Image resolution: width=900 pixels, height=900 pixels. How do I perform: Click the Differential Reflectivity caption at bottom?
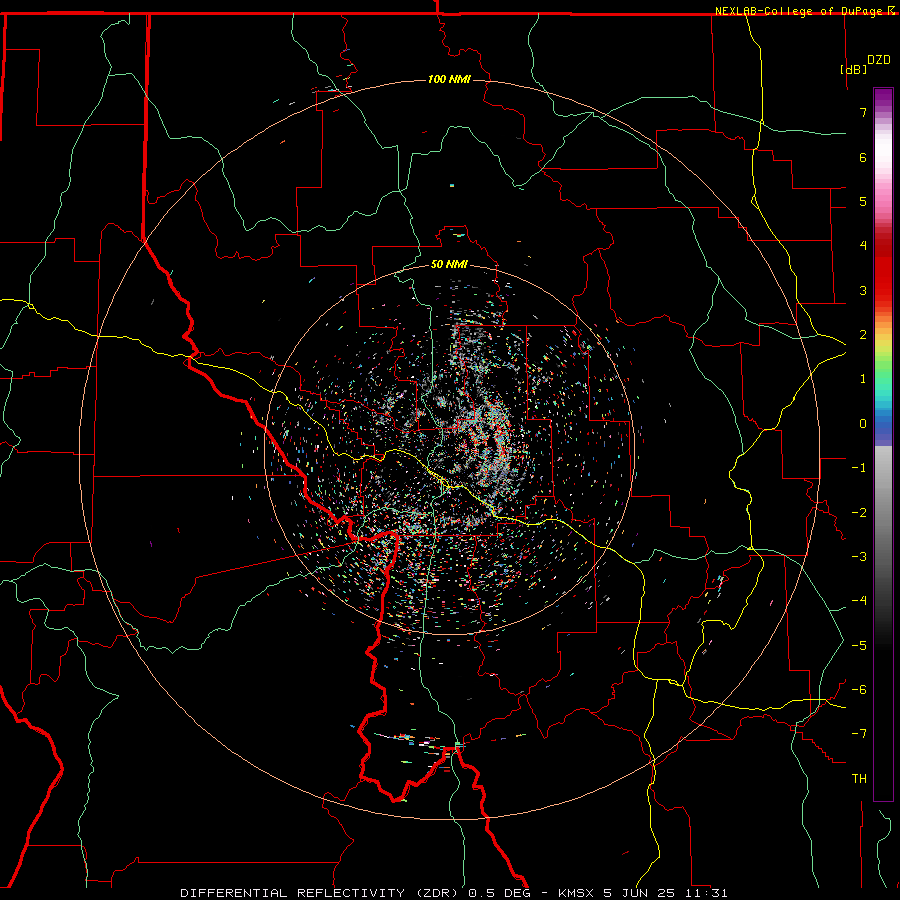[454, 893]
